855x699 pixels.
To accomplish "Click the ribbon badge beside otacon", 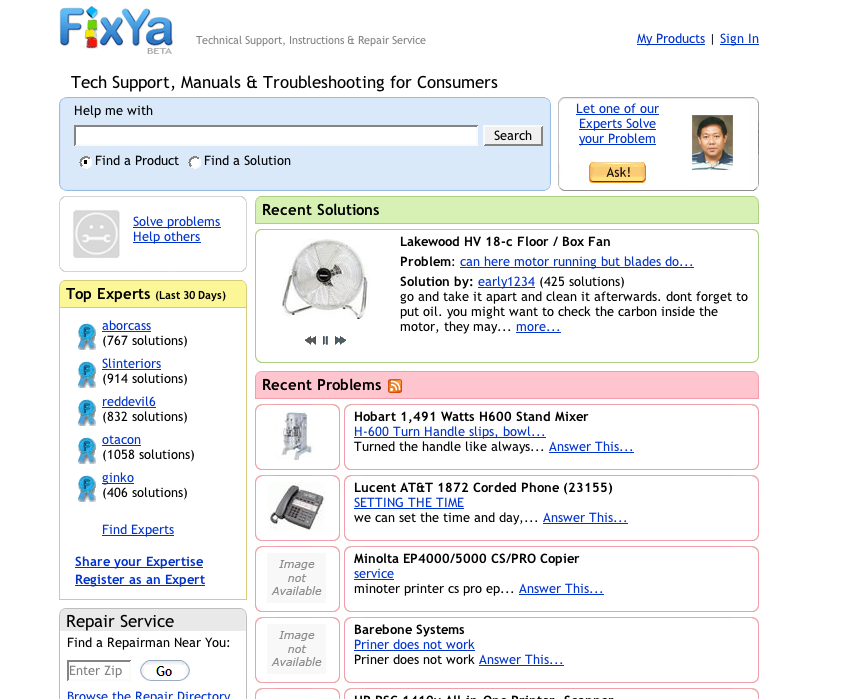I will [87, 450].
